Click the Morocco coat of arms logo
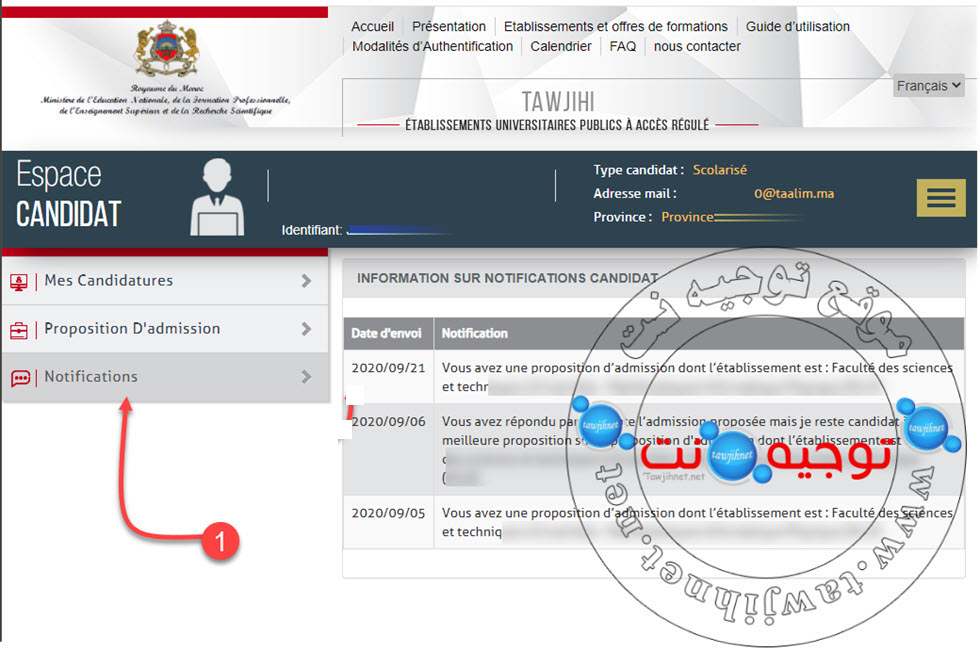 tap(167, 48)
